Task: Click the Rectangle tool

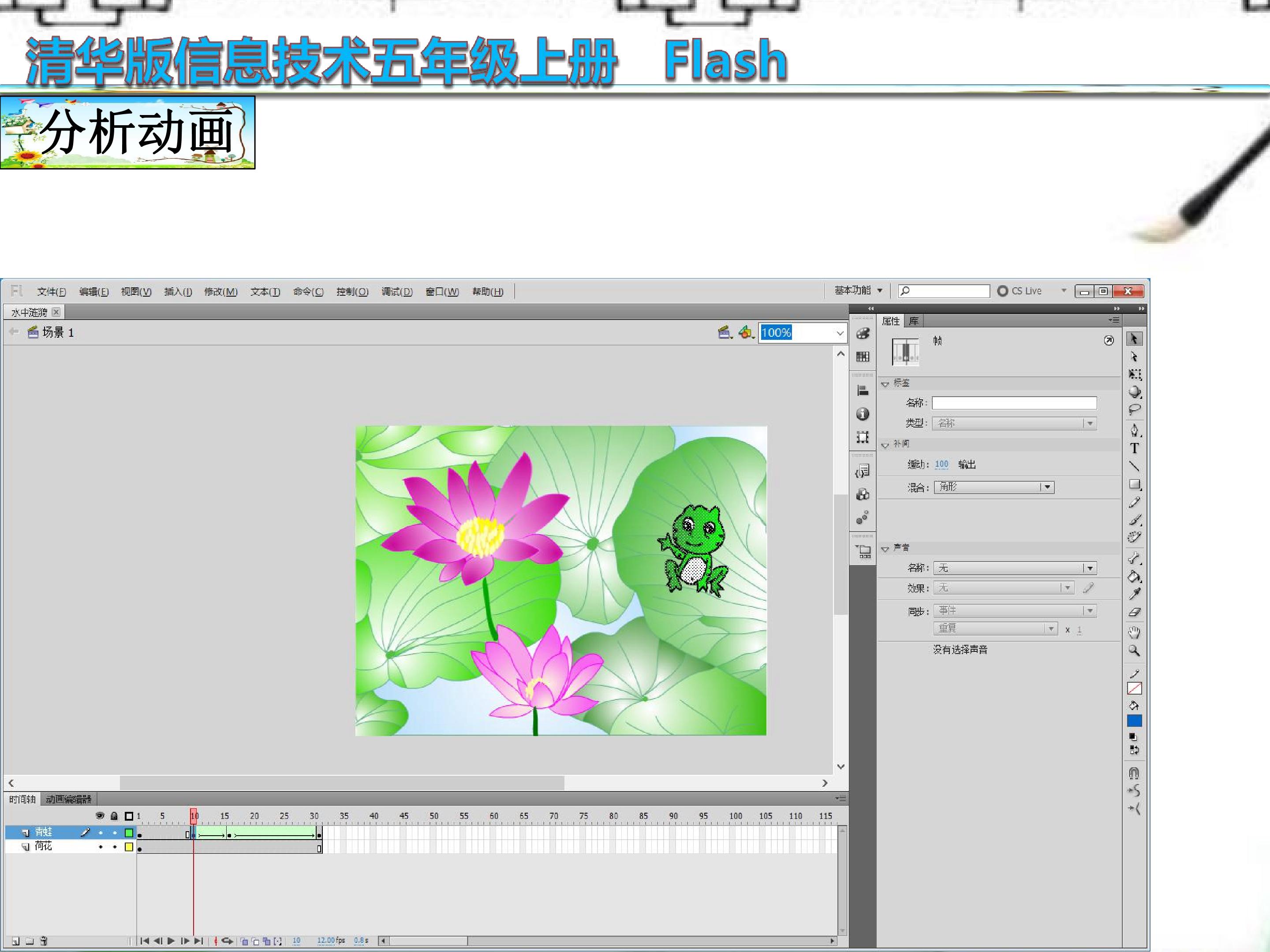Action: coord(1134,485)
